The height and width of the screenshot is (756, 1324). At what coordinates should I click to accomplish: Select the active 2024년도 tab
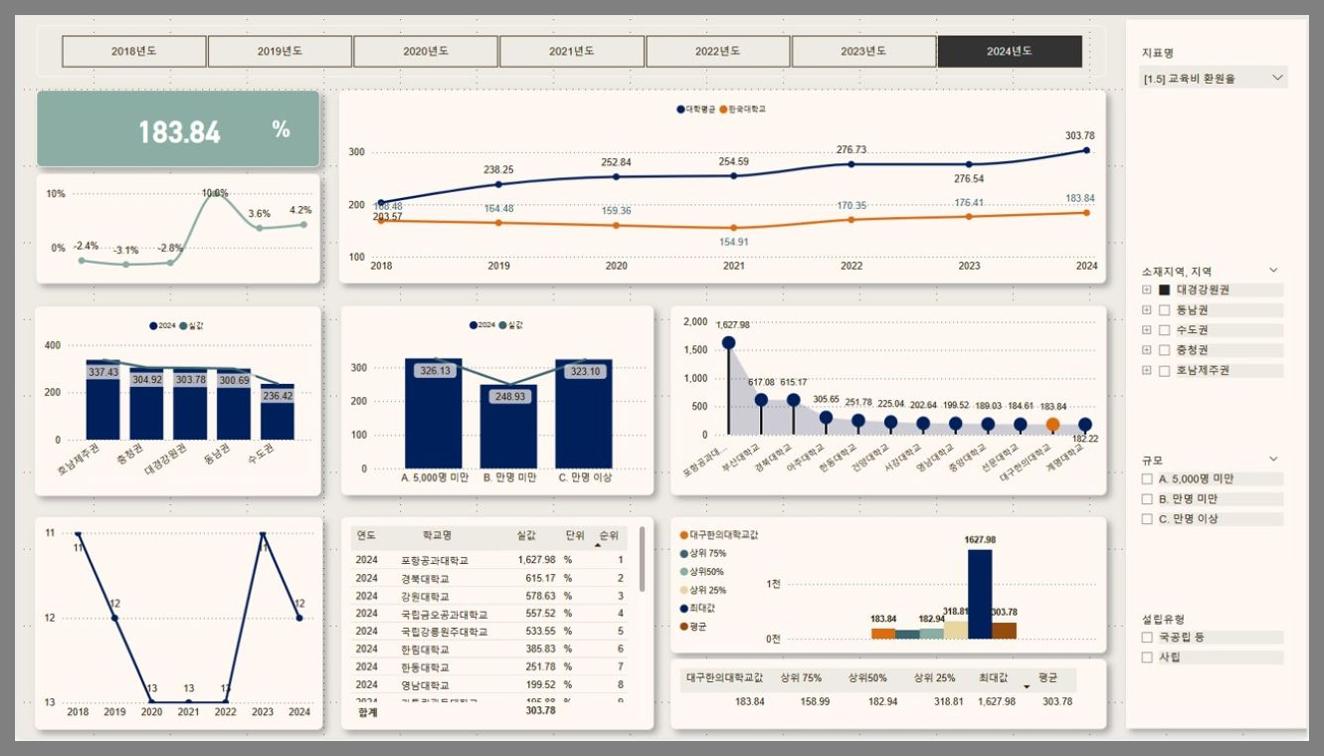[1009, 52]
